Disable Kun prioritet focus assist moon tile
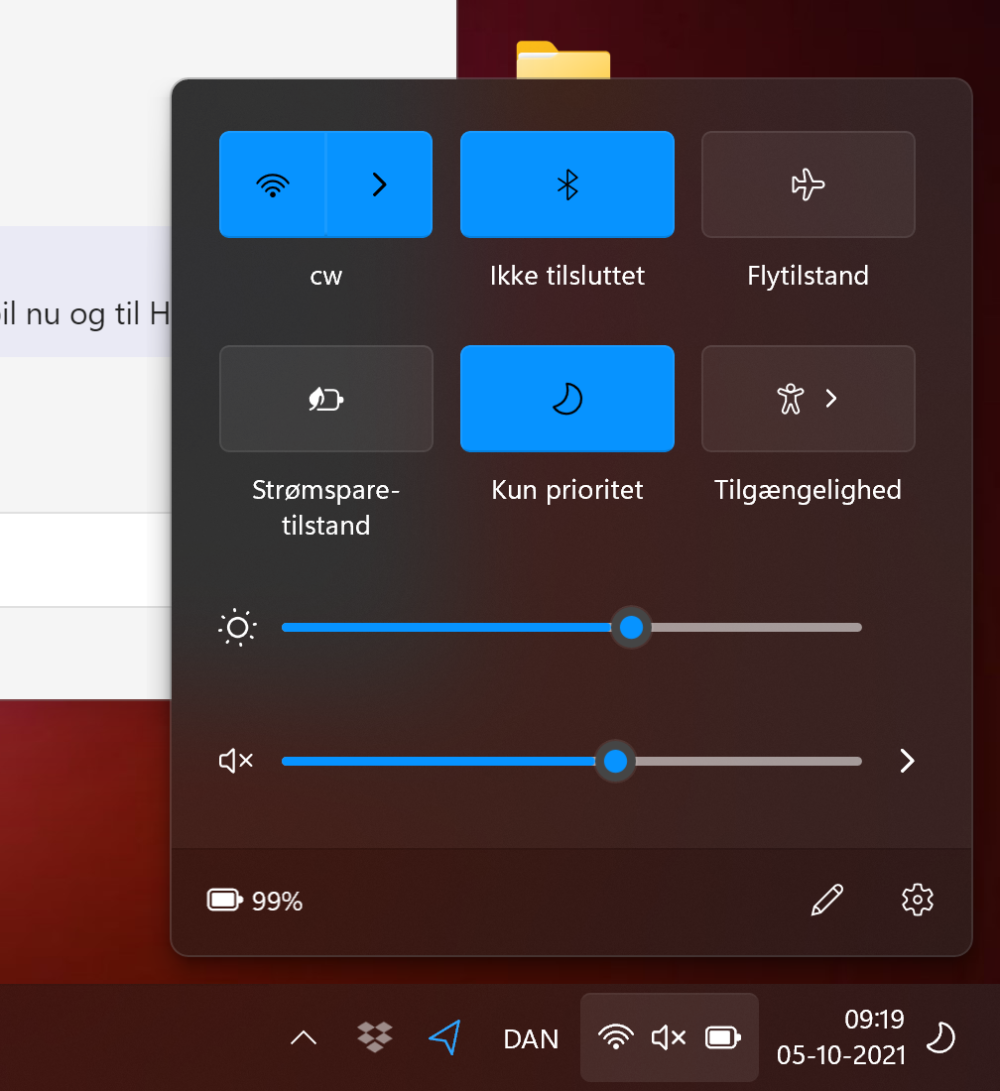The image size is (1000, 1091). (567, 399)
